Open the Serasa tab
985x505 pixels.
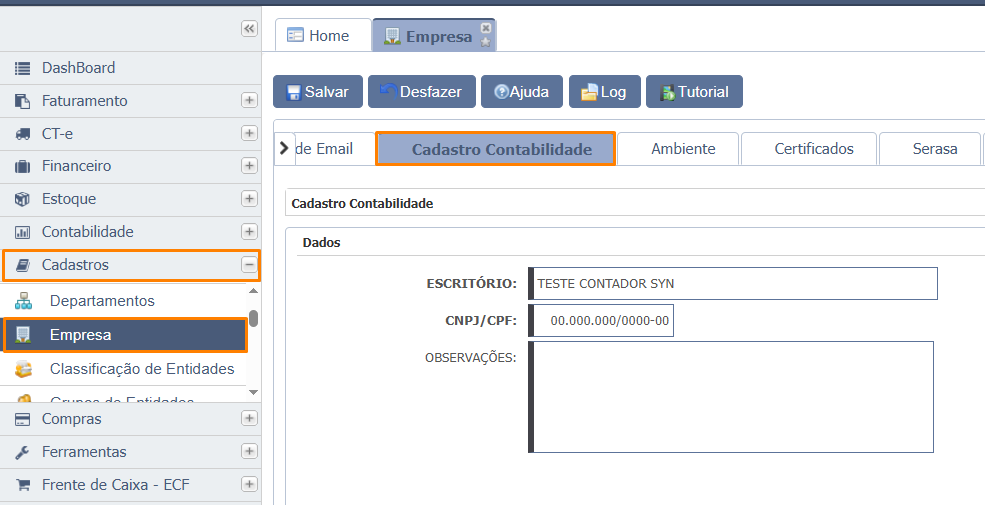[x=934, y=149]
